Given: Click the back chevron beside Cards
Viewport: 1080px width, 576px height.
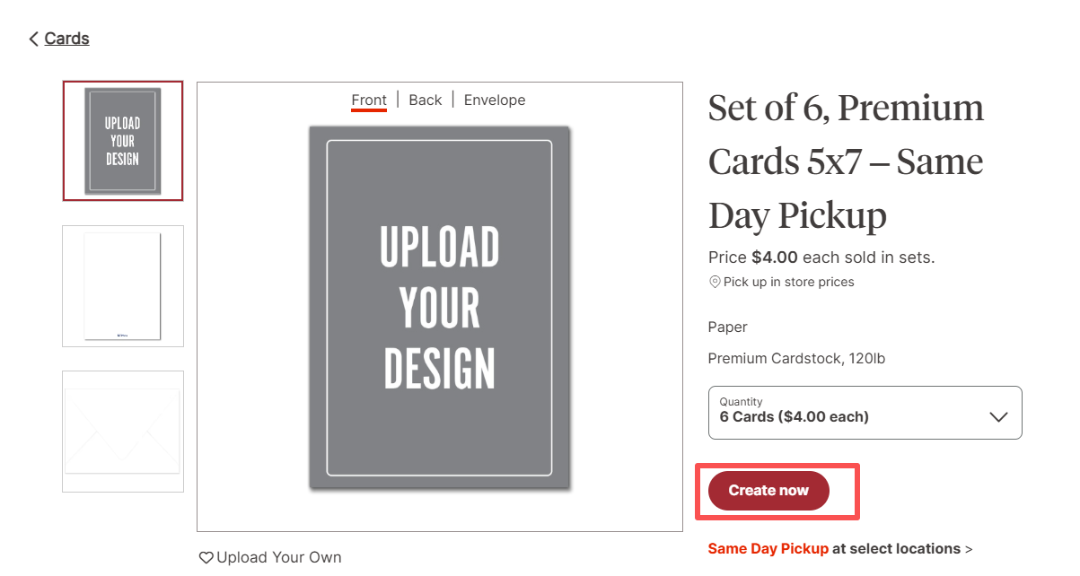Looking at the screenshot, I should coord(33,39).
